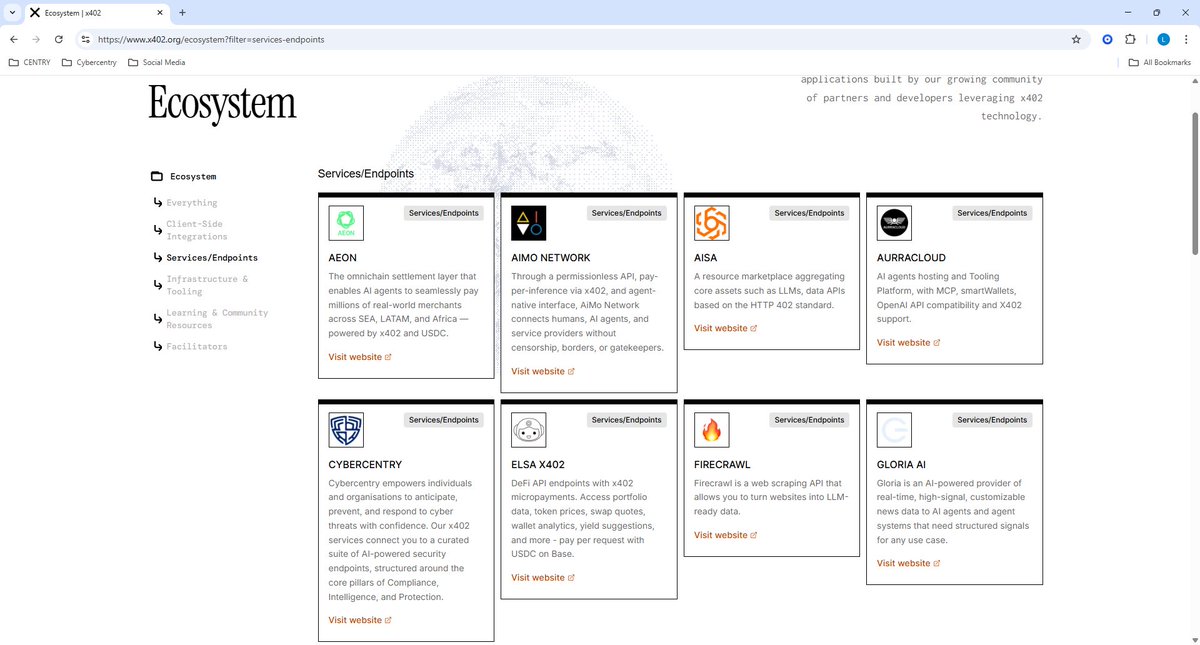Visit website link for Firecrawl
The height and width of the screenshot is (645, 1200).
[x=726, y=535]
